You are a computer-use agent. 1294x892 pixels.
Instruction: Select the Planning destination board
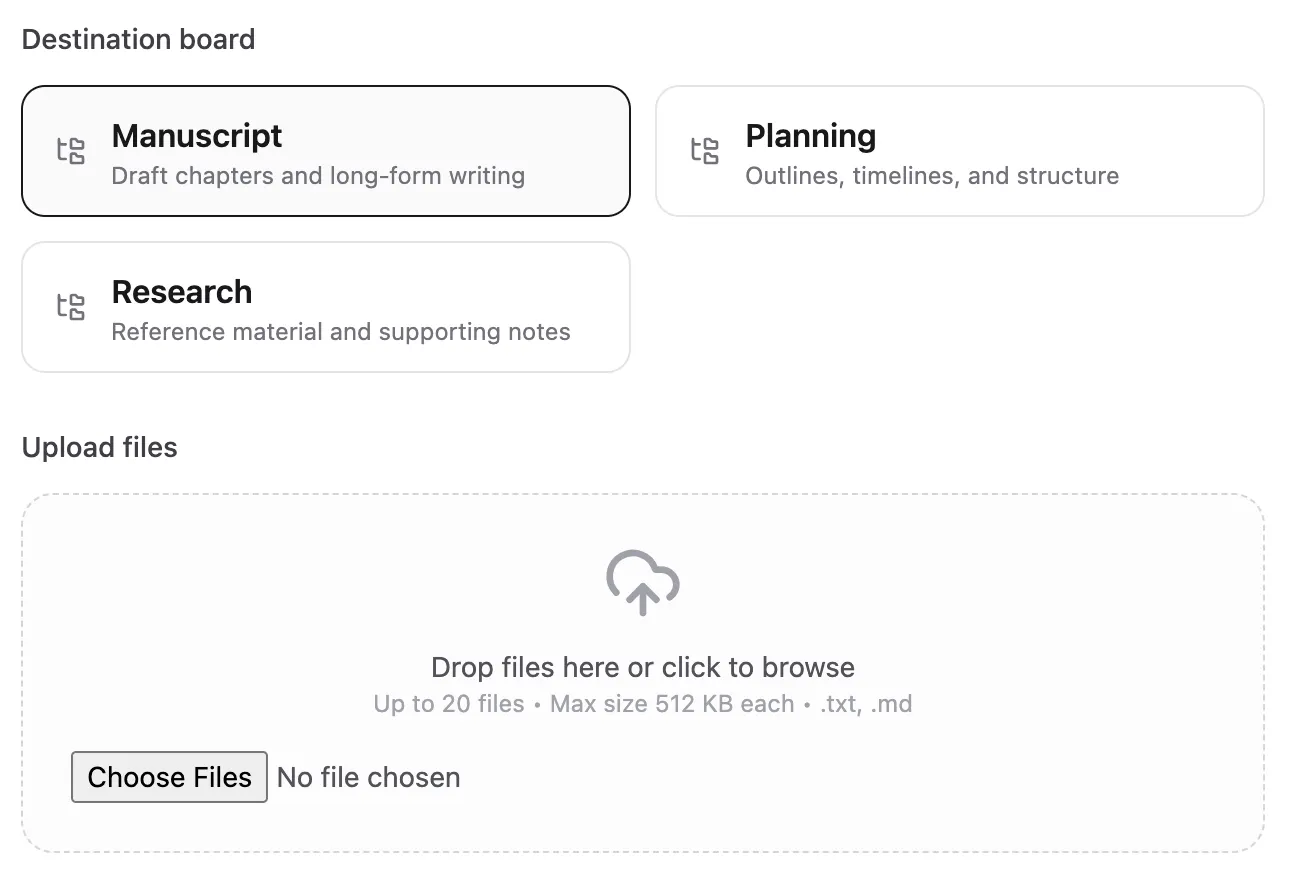959,150
